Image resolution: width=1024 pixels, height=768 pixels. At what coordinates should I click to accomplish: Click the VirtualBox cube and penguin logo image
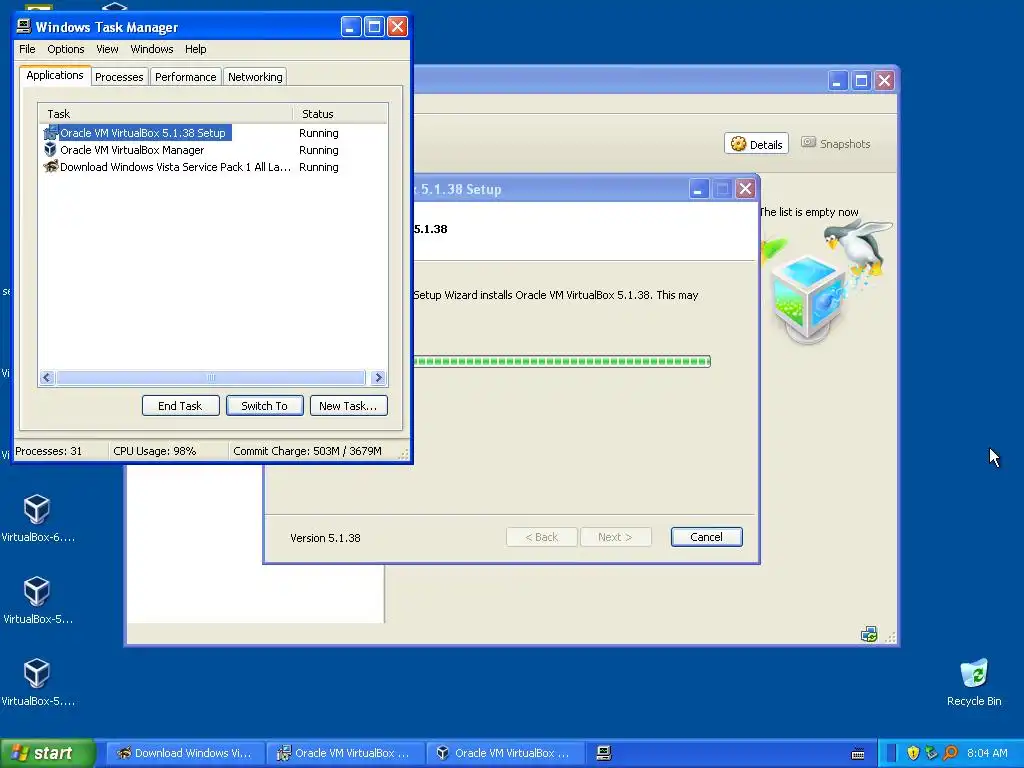(827, 281)
